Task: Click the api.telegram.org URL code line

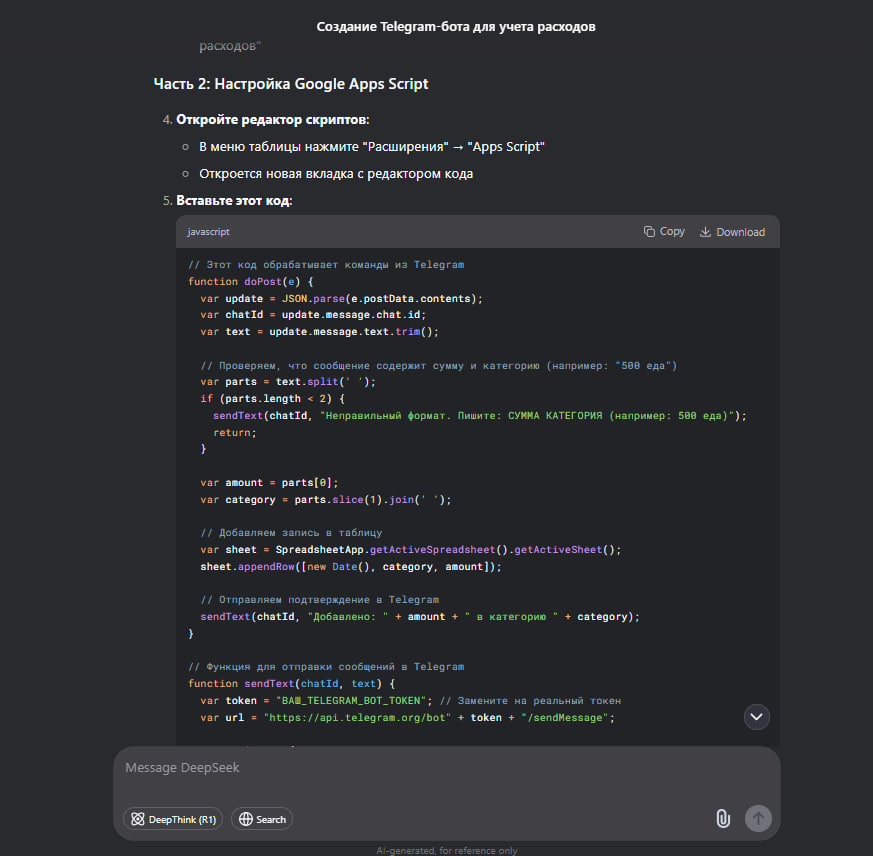Action: click(408, 718)
